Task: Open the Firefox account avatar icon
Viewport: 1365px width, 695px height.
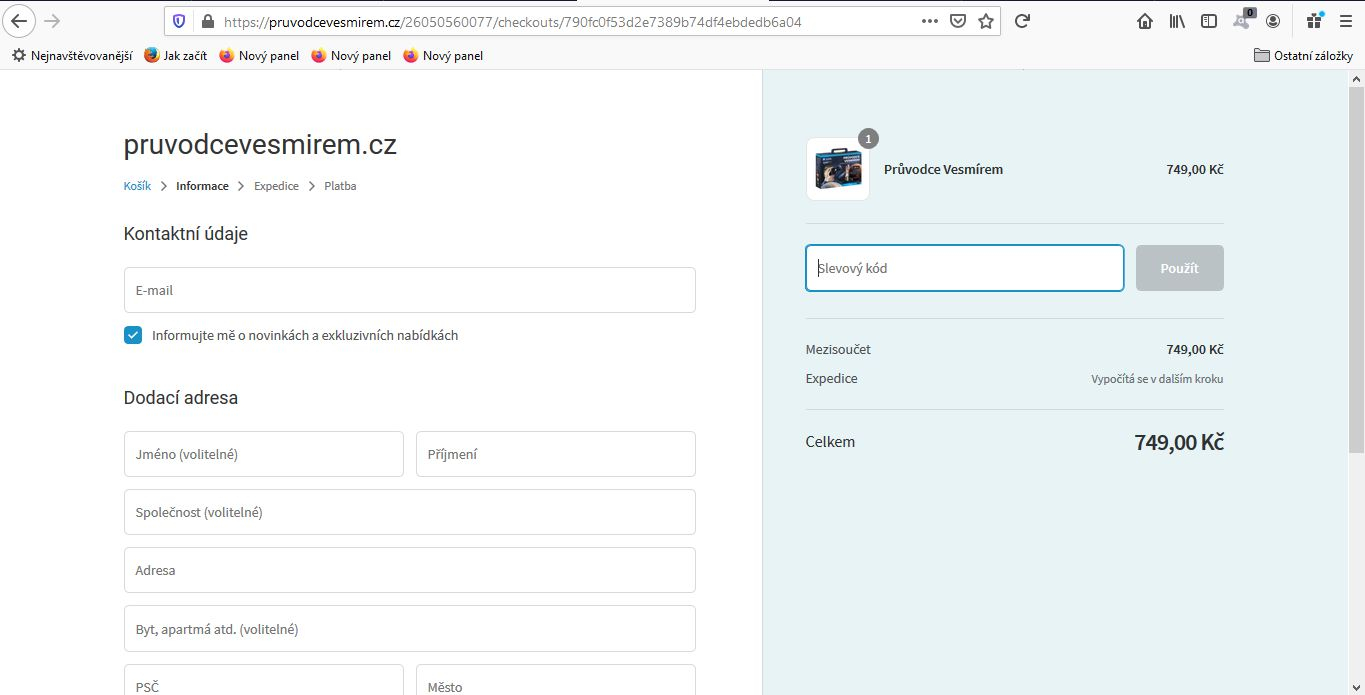Action: coord(1273,21)
